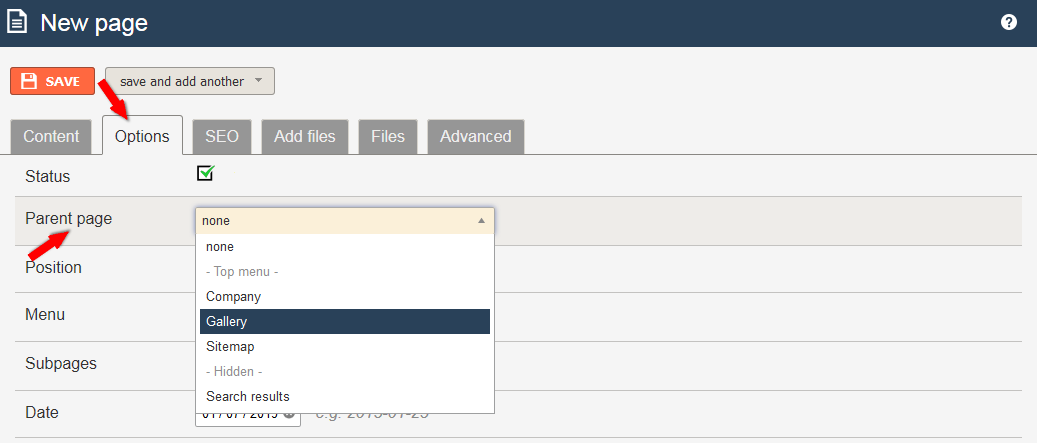Image resolution: width=1037 pixels, height=443 pixels.
Task: Click the Position label
Action: [x=54, y=268]
